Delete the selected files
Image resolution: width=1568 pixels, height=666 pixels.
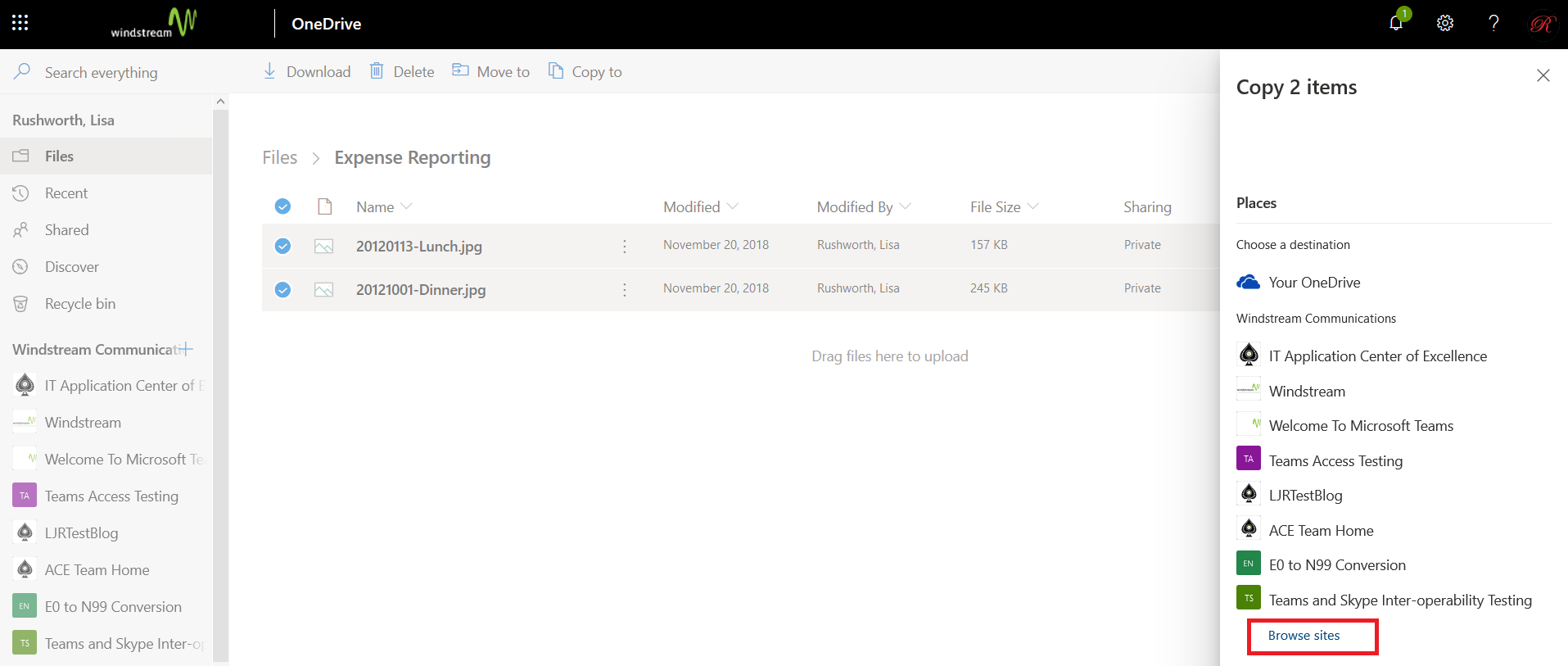(402, 72)
